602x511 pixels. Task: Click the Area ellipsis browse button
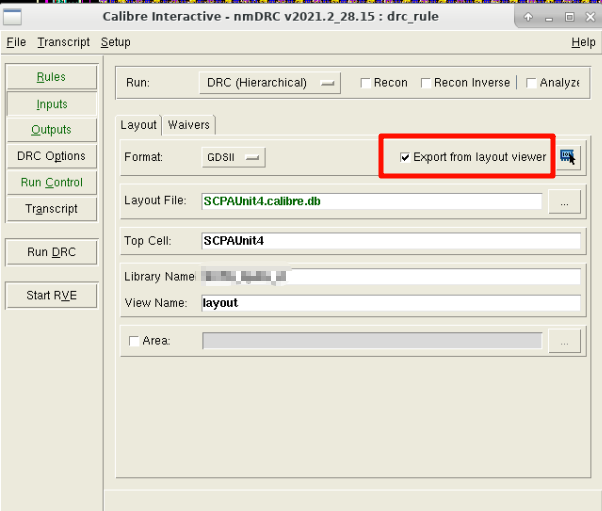coord(564,341)
